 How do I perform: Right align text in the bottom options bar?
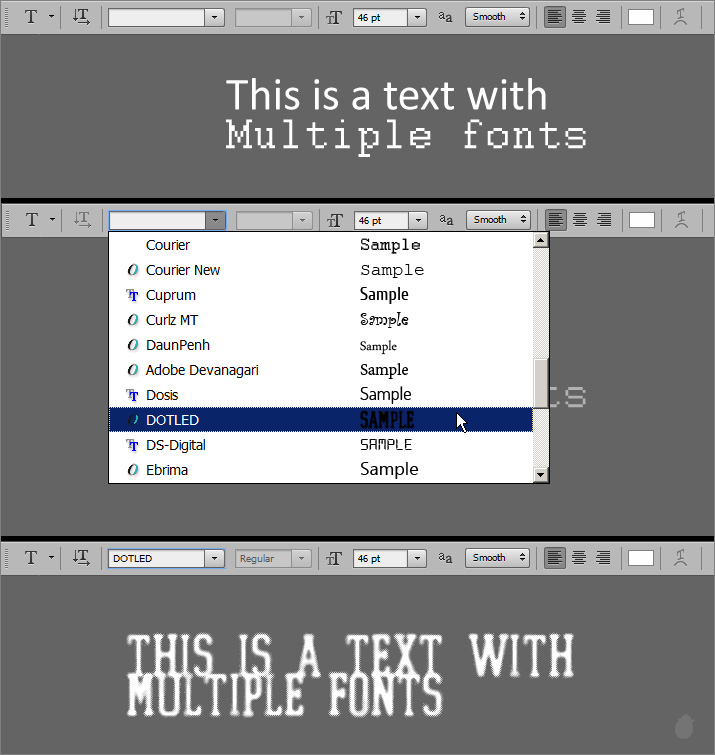coord(603,558)
